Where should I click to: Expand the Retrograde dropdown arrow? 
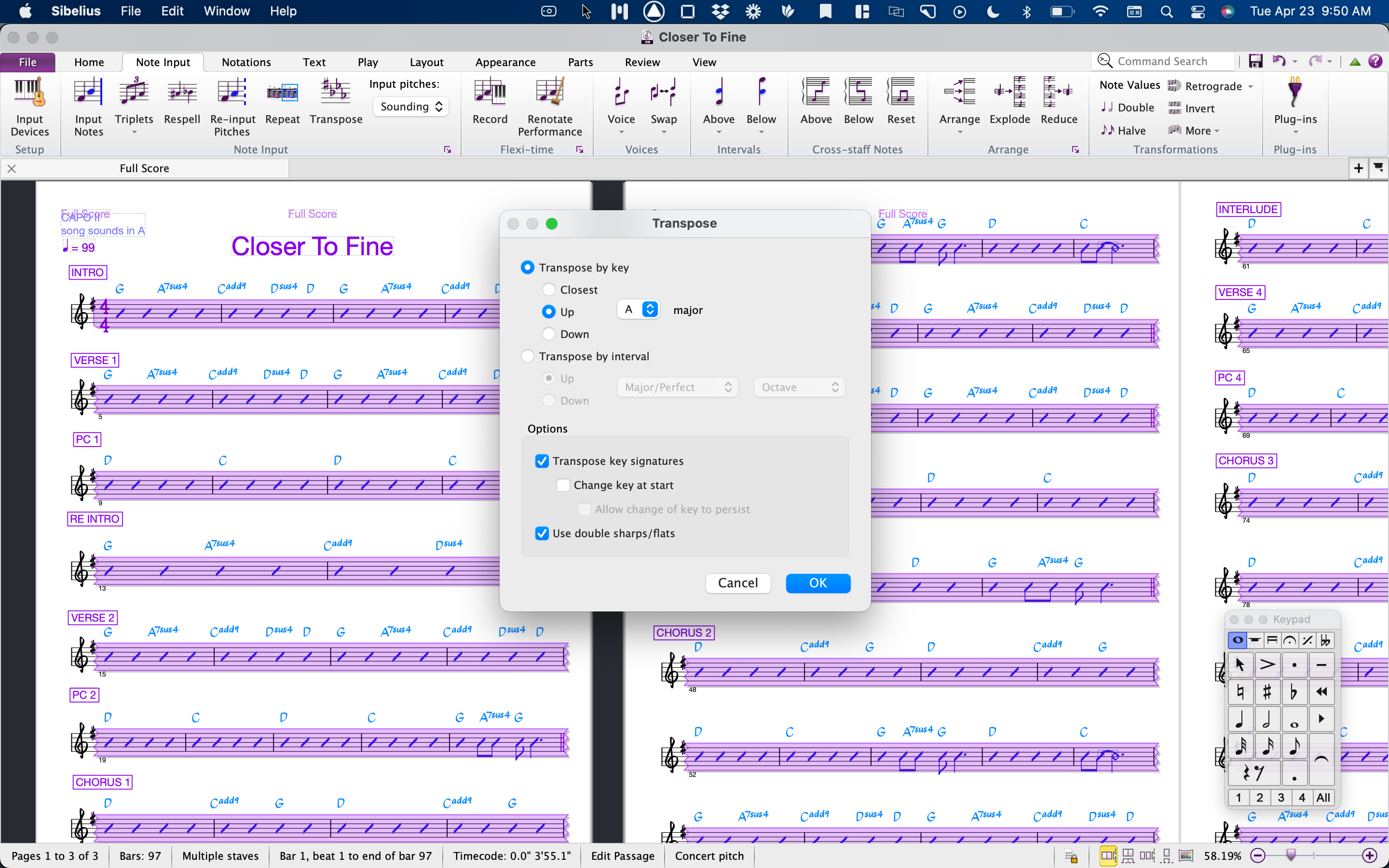(1251, 87)
